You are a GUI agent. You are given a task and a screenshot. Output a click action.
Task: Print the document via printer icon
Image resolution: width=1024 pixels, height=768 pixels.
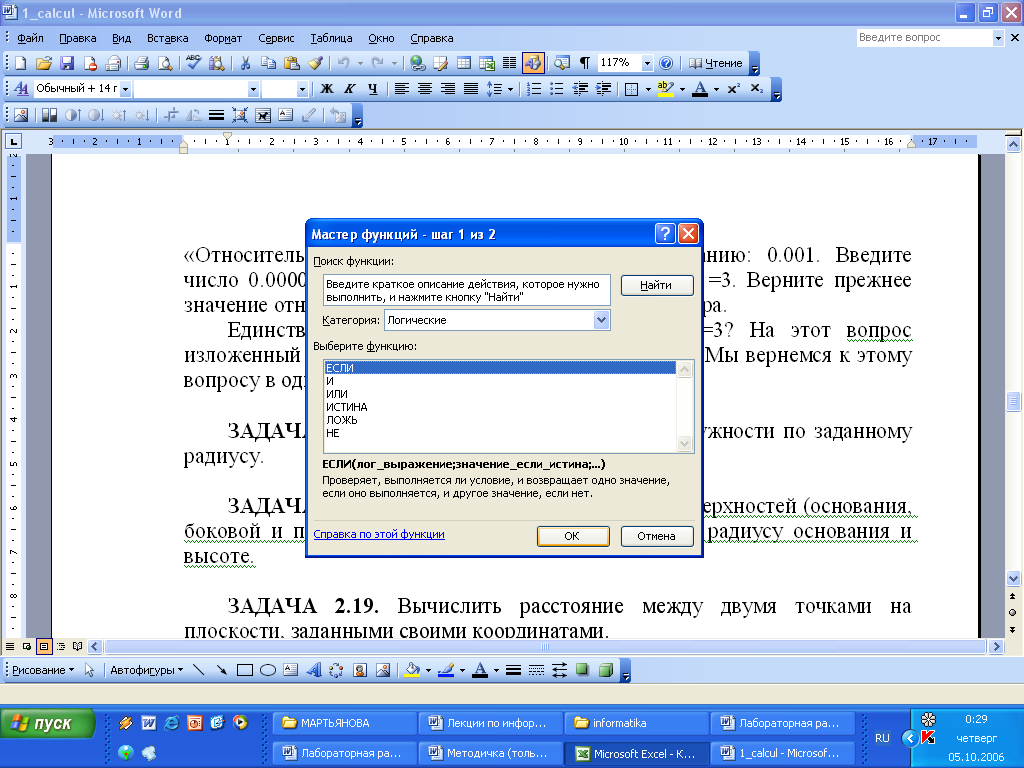tap(142, 63)
